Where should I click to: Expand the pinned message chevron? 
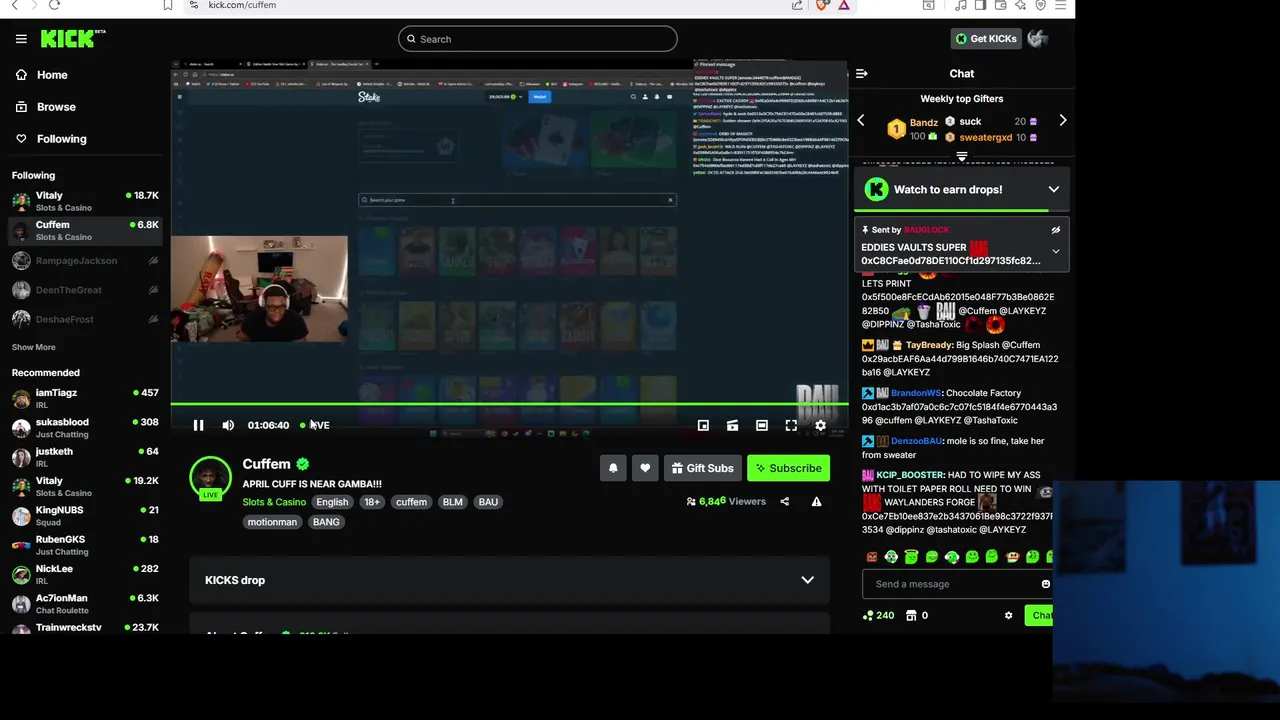1055,251
